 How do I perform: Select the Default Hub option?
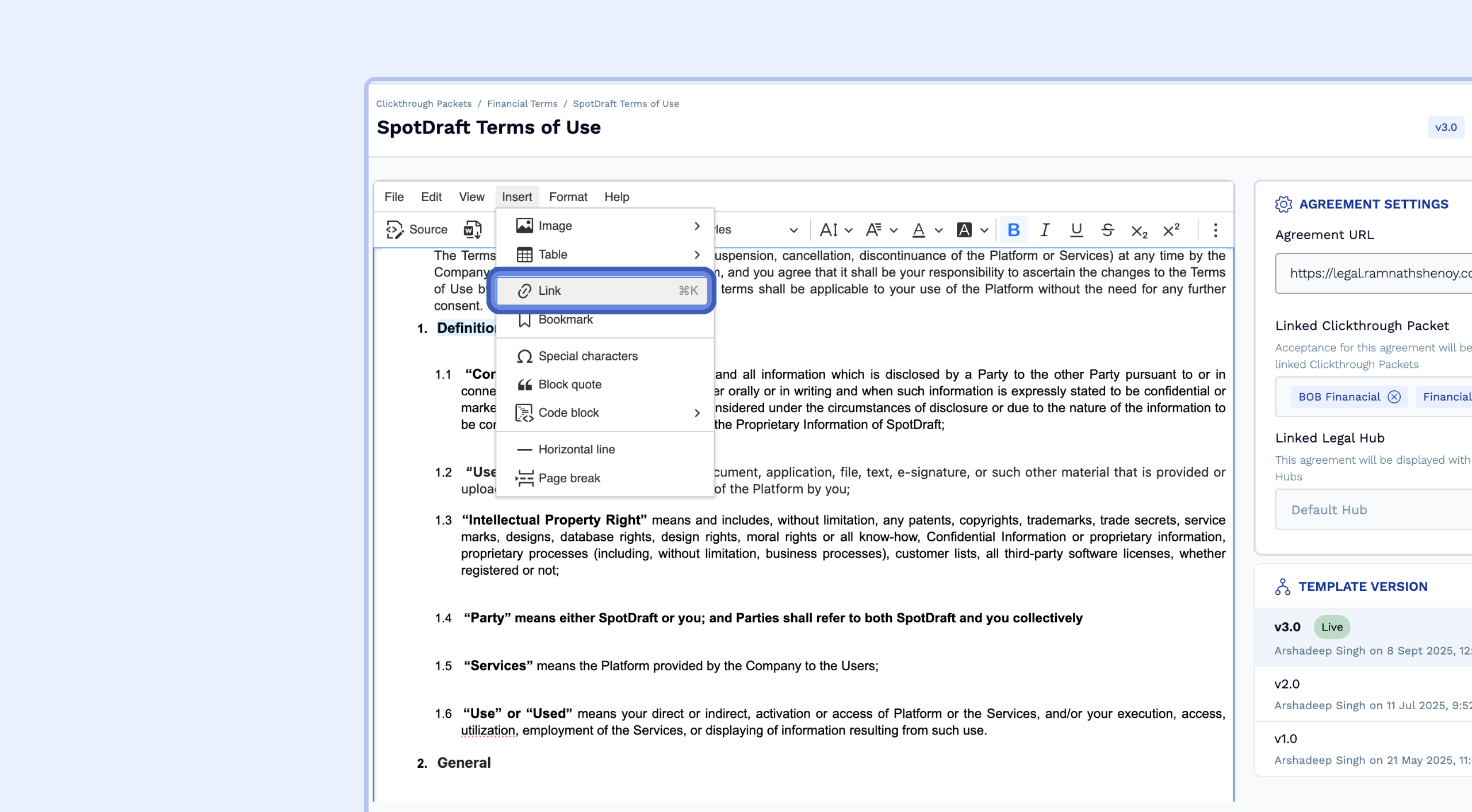[1328, 510]
